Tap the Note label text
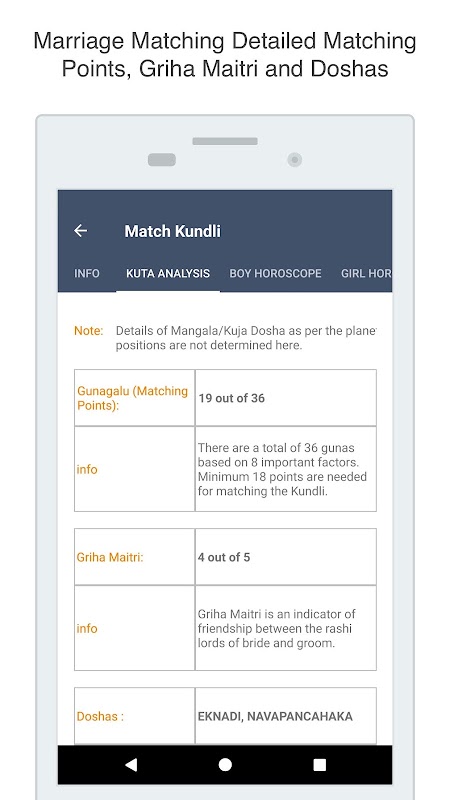Viewport: 450px width, 800px height. [x=89, y=331]
